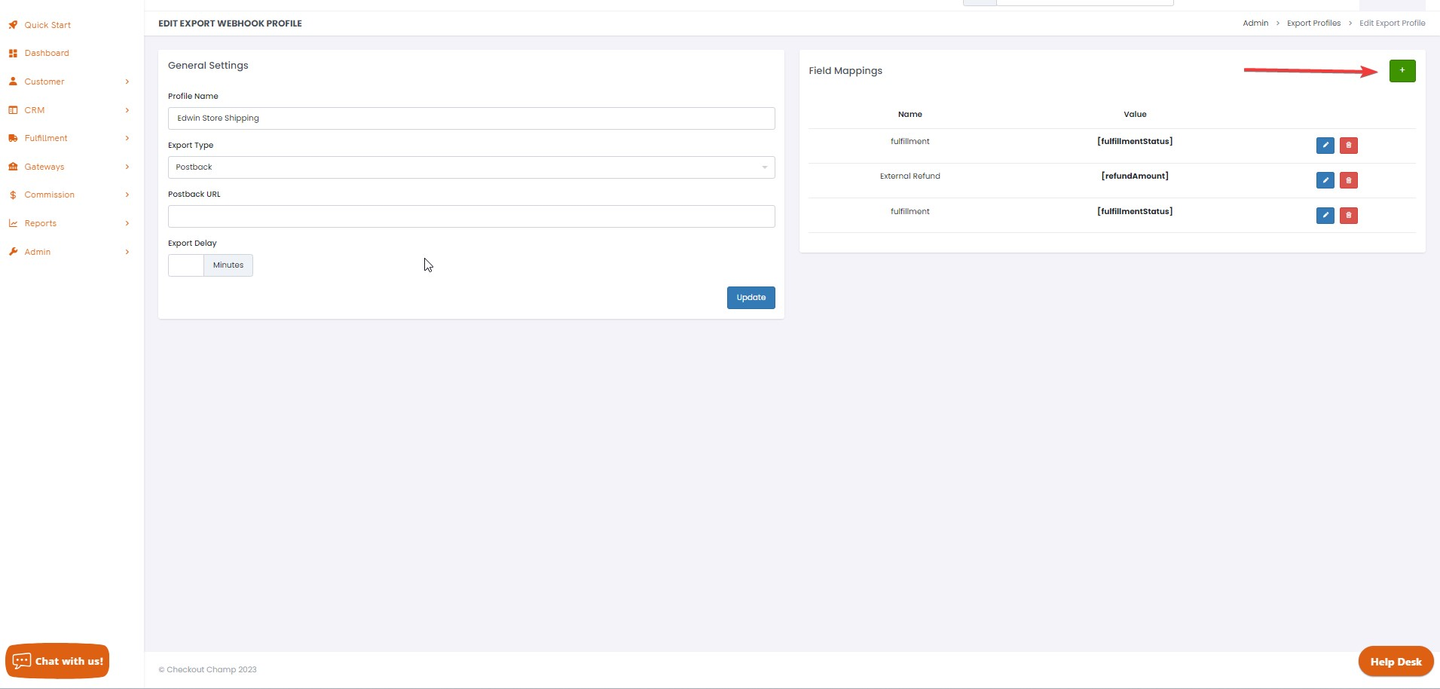Expand the Customer menu chevron

[127, 82]
